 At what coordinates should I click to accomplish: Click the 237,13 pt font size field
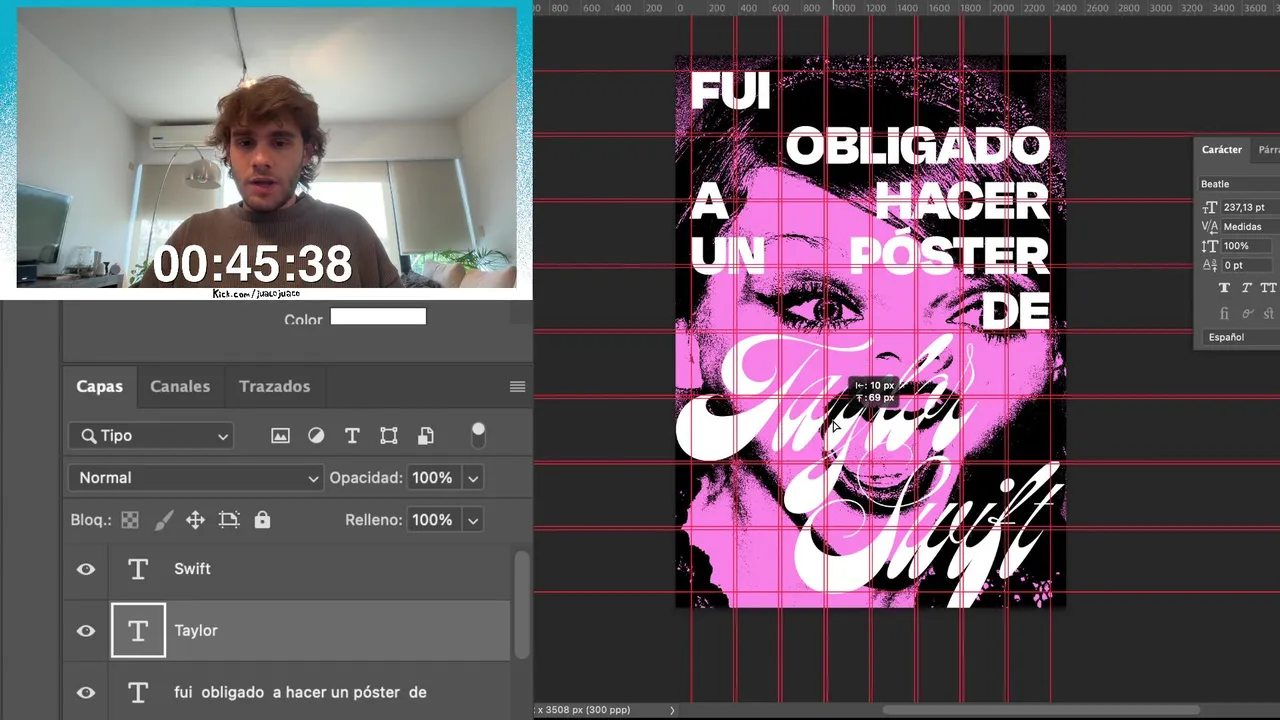[1250, 207]
